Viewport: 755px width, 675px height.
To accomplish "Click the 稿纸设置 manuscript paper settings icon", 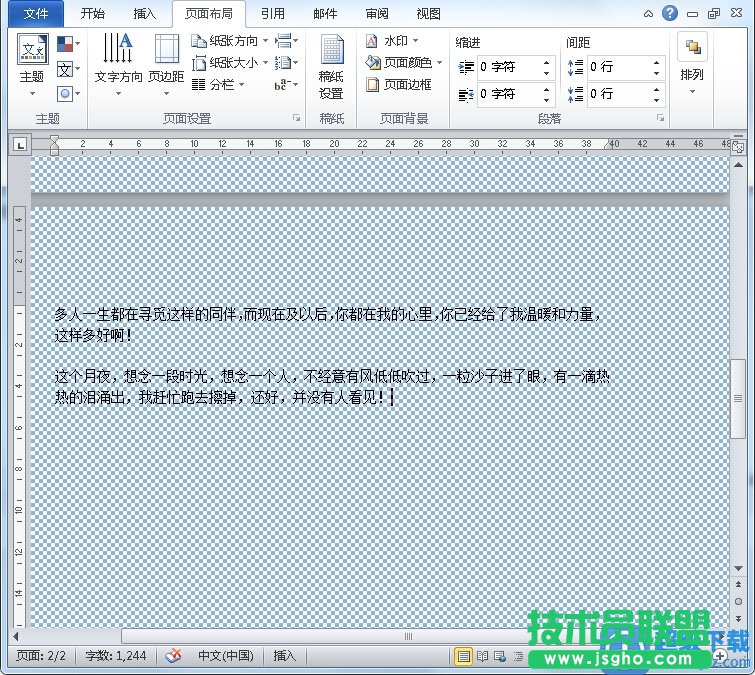I will (x=331, y=58).
